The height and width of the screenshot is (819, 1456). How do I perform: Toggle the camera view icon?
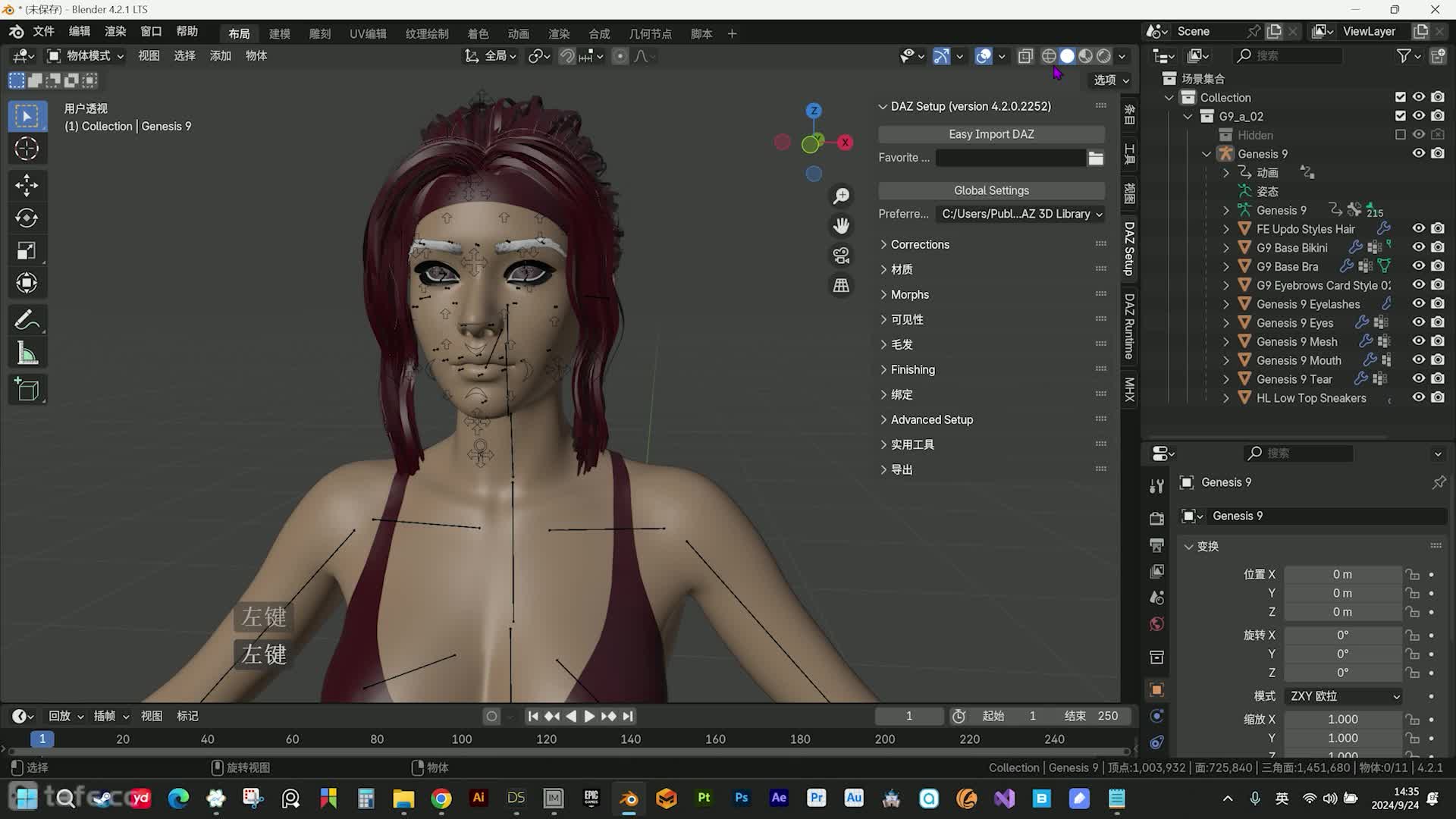pyautogui.click(x=841, y=256)
